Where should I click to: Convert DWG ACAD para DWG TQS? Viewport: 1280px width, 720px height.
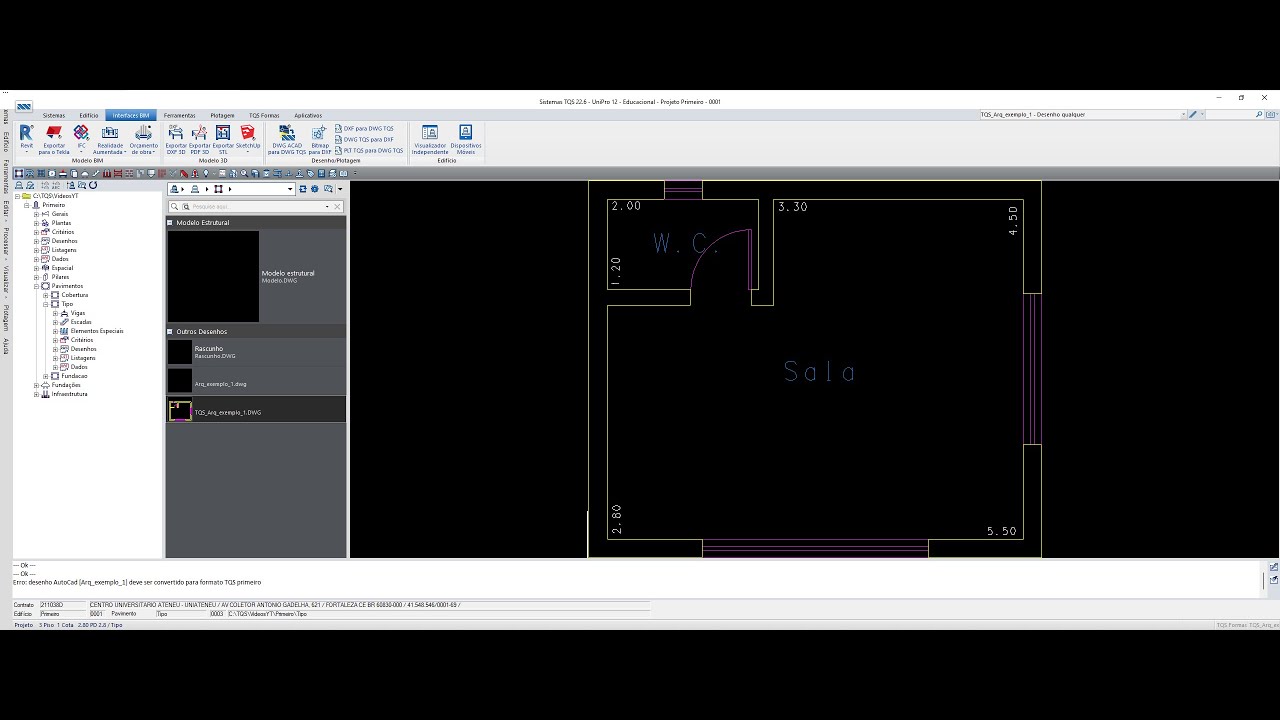(x=287, y=139)
